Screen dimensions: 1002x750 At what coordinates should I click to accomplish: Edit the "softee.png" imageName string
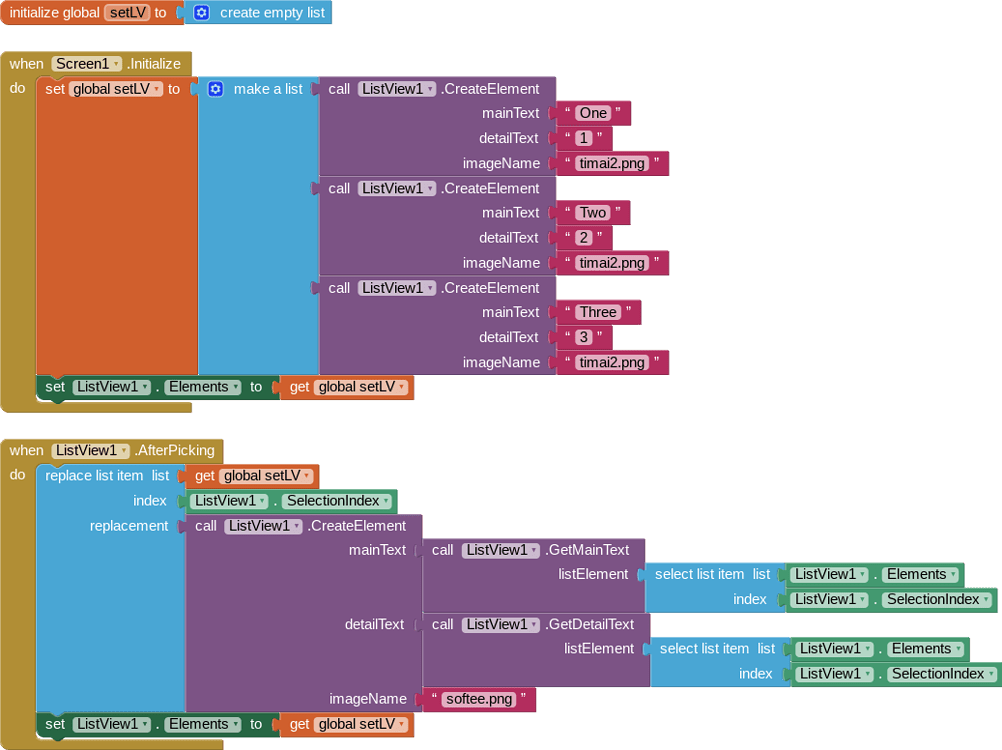click(x=478, y=699)
